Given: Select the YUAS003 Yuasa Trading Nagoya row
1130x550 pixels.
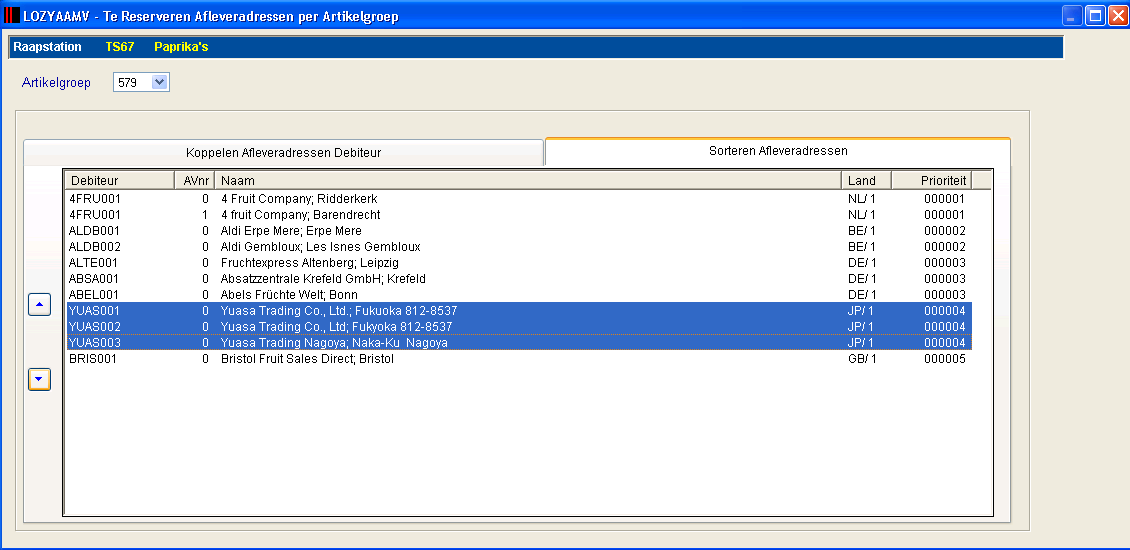Looking at the screenshot, I should [x=519, y=343].
